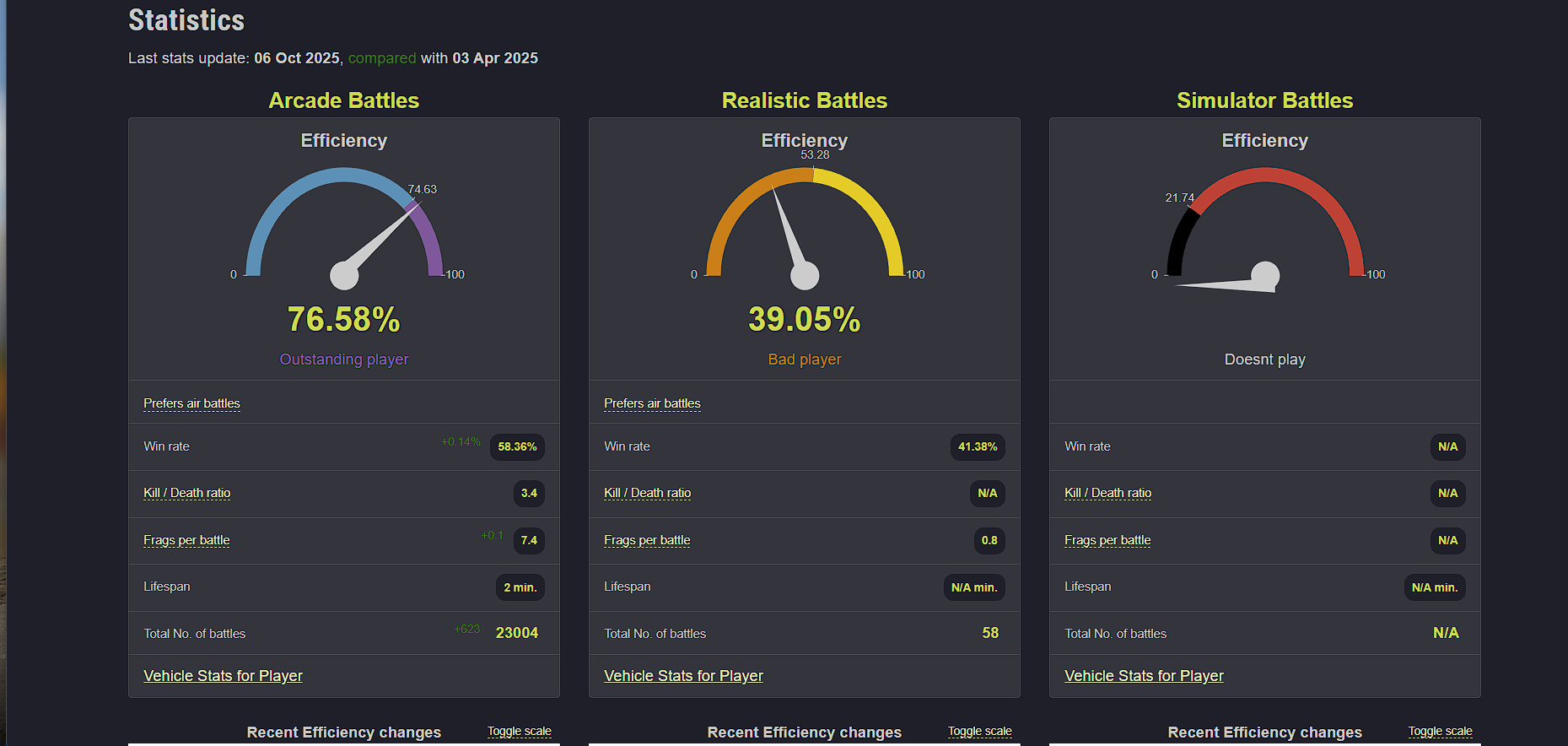Toggle scale for Simulator Recent Efficiency changes
Image resolution: width=1568 pixels, height=746 pixels.
(x=1440, y=732)
